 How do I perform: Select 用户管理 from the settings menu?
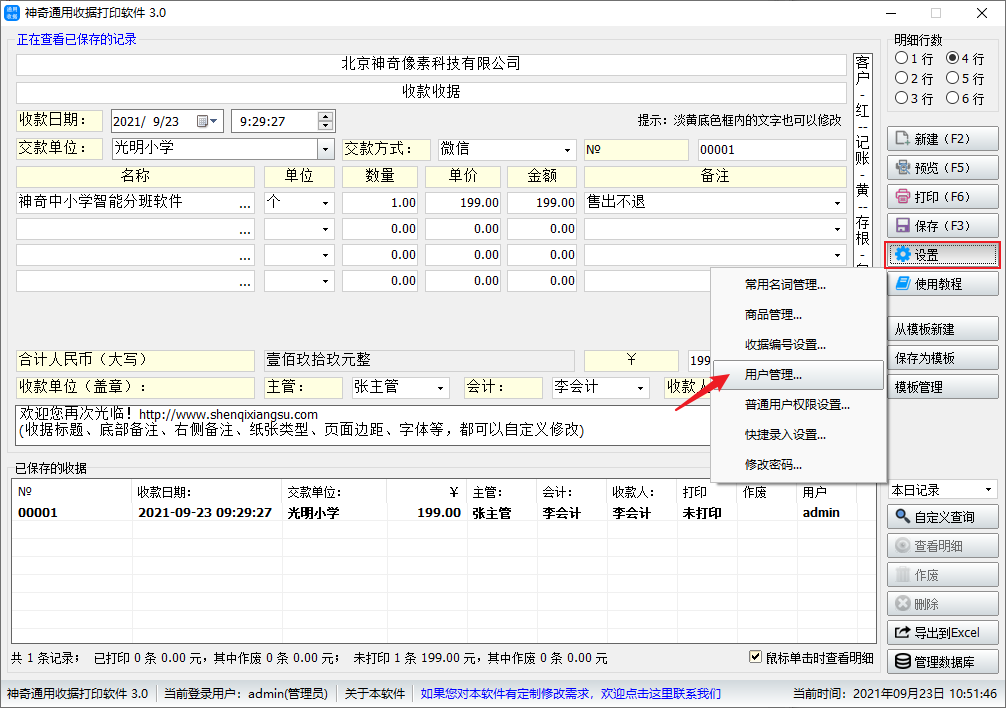coord(773,375)
